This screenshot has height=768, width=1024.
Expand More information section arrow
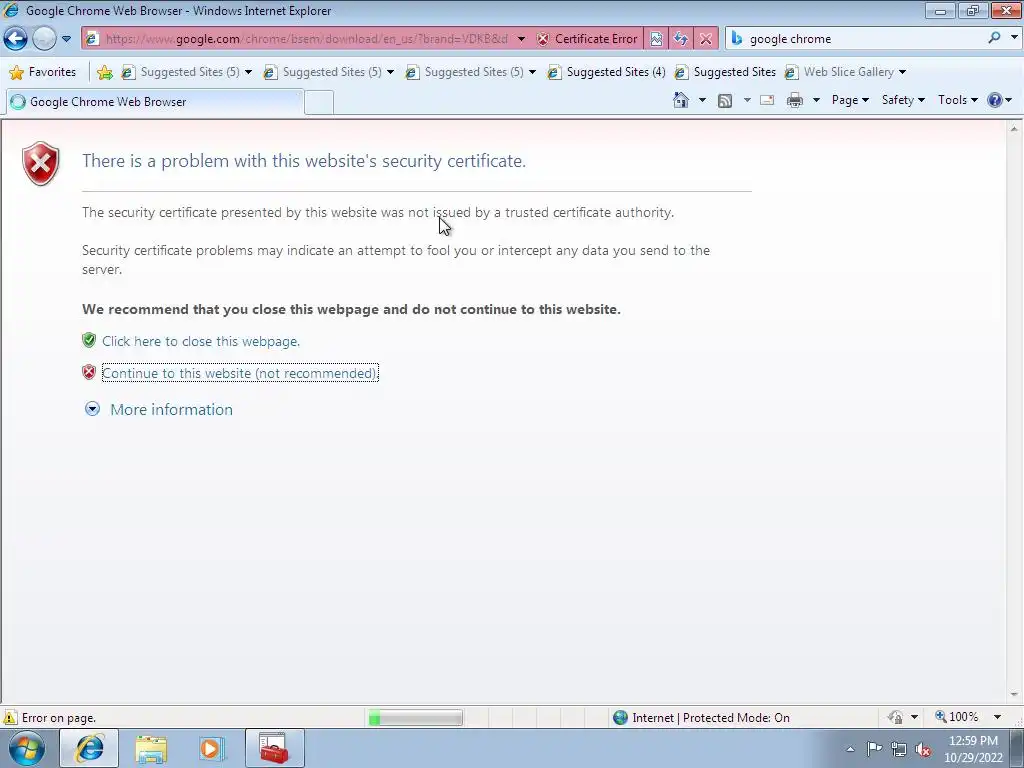click(92, 409)
